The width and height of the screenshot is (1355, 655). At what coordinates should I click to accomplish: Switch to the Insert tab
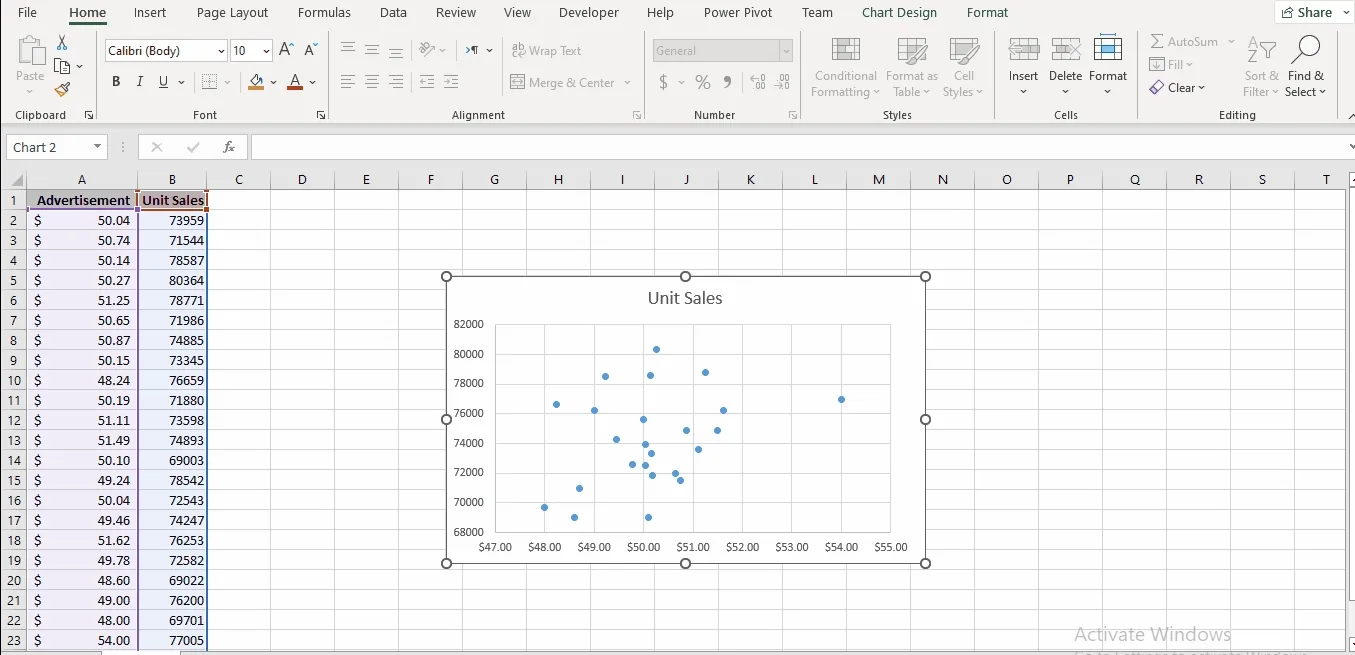point(150,13)
